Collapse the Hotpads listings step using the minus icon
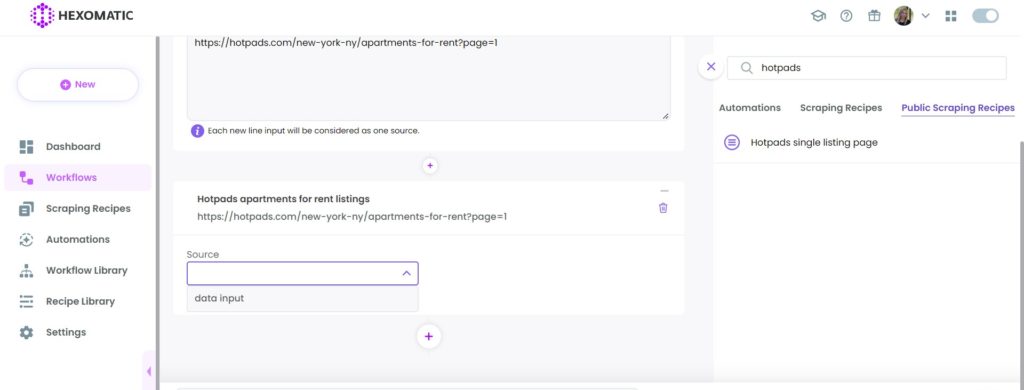The height and width of the screenshot is (390, 1024). [664, 191]
